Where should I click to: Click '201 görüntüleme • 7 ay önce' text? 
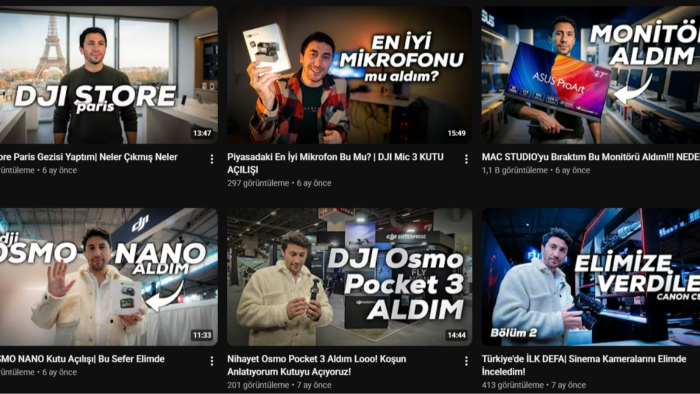279,385
